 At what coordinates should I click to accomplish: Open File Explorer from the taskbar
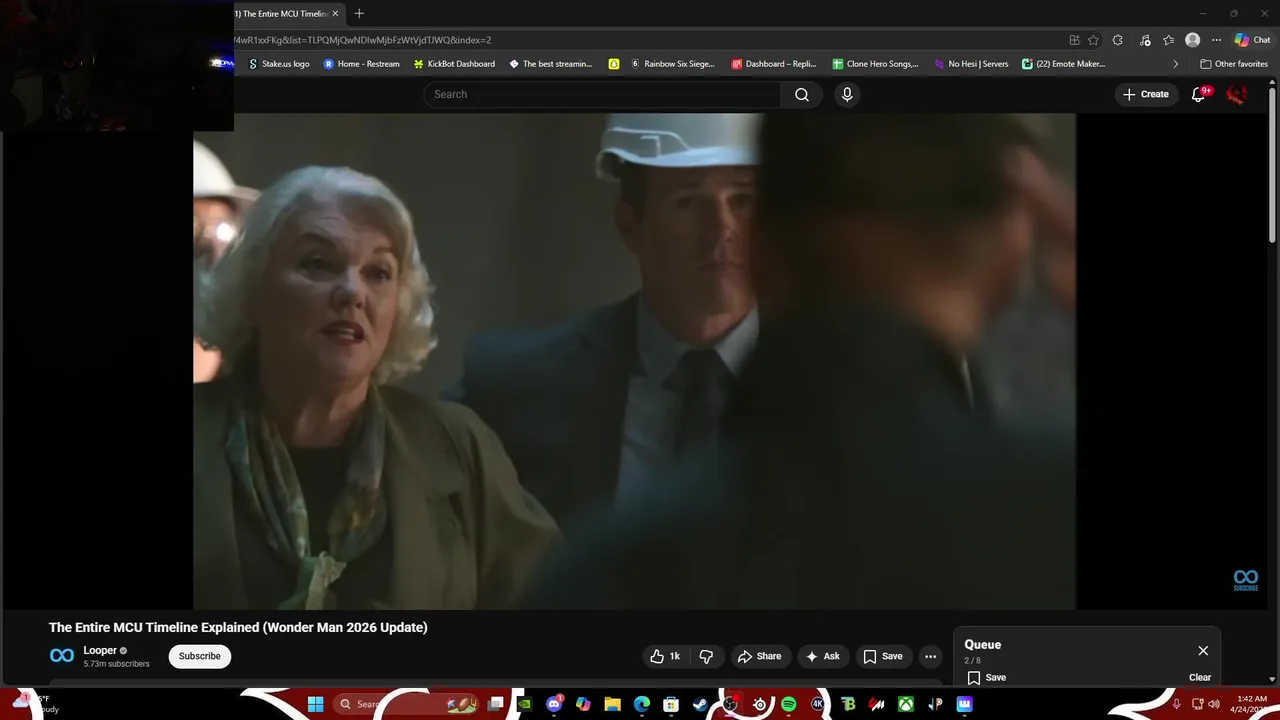(x=612, y=704)
